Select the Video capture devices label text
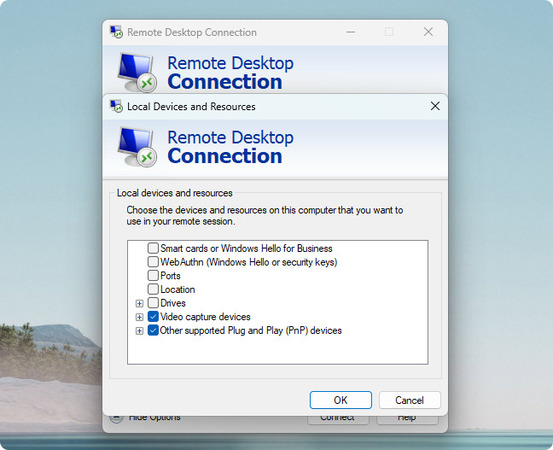This screenshot has width=553, height=450. 205,317
